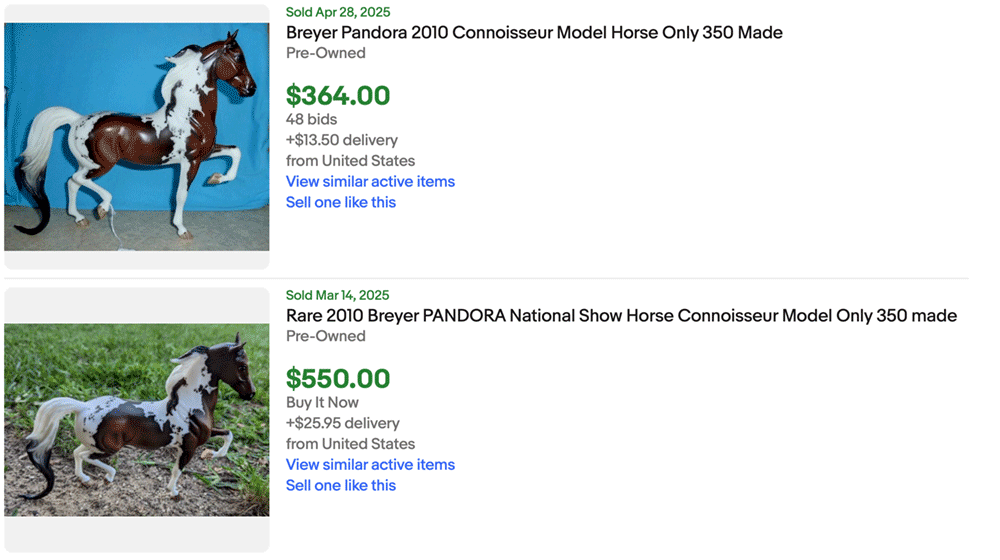View similar active items for the $550.00 listing
The width and height of the screenshot is (1000, 560).
click(x=370, y=465)
